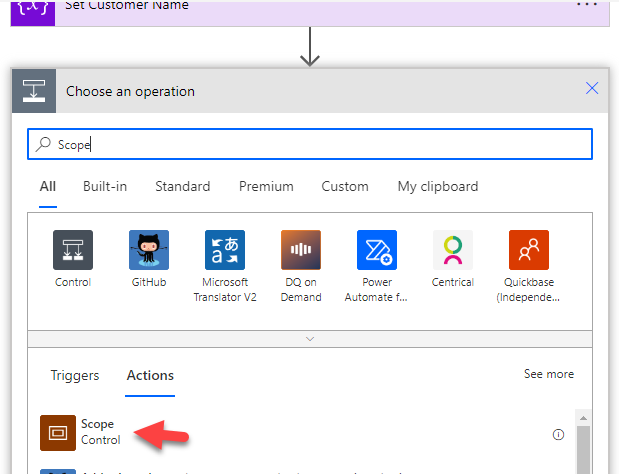The width and height of the screenshot is (619, 474).
Task: Open the Set Customer Name ellipsis menu
Action: pos(587,5)
